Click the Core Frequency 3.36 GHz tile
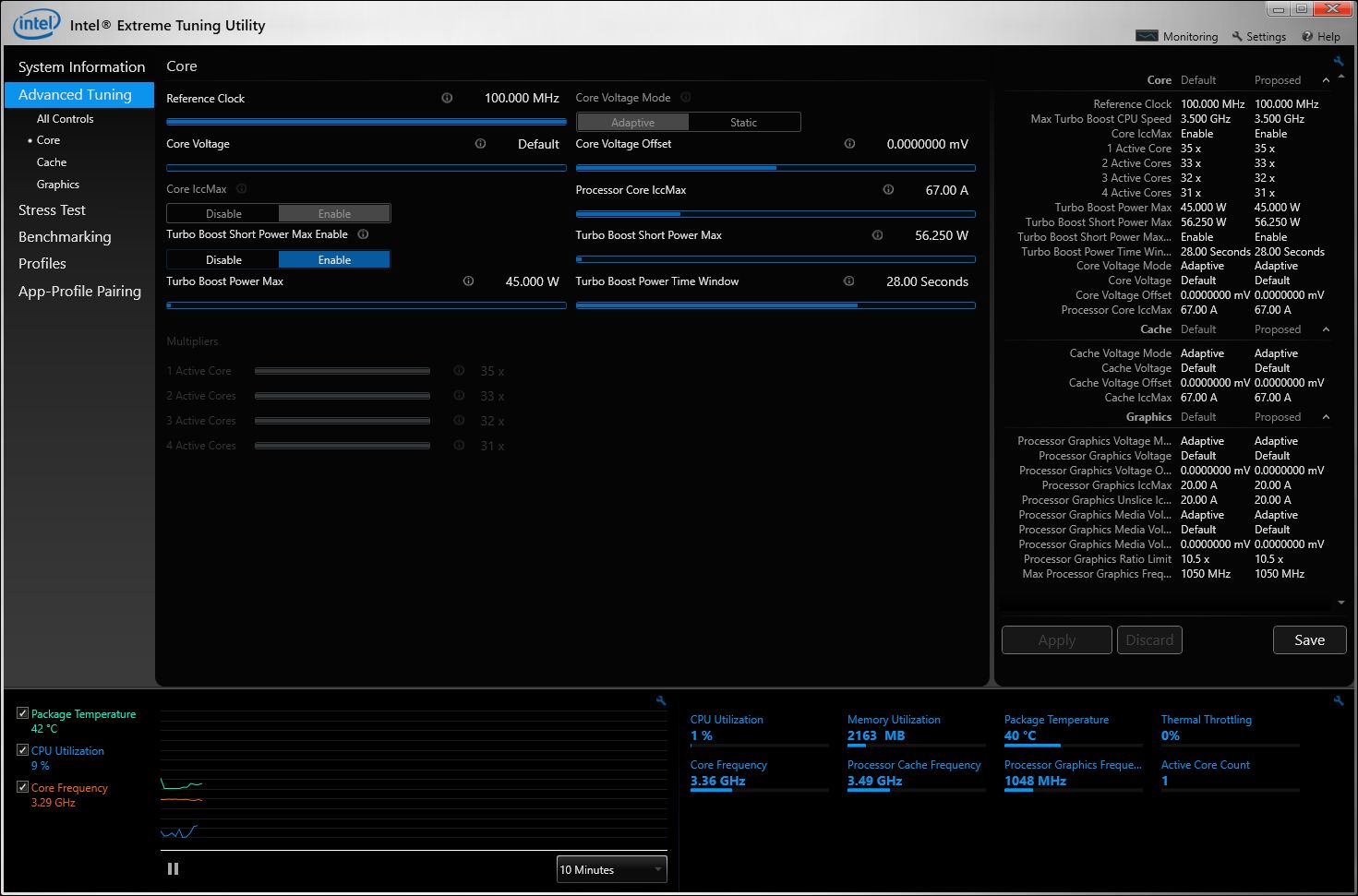 click(759, 775)
